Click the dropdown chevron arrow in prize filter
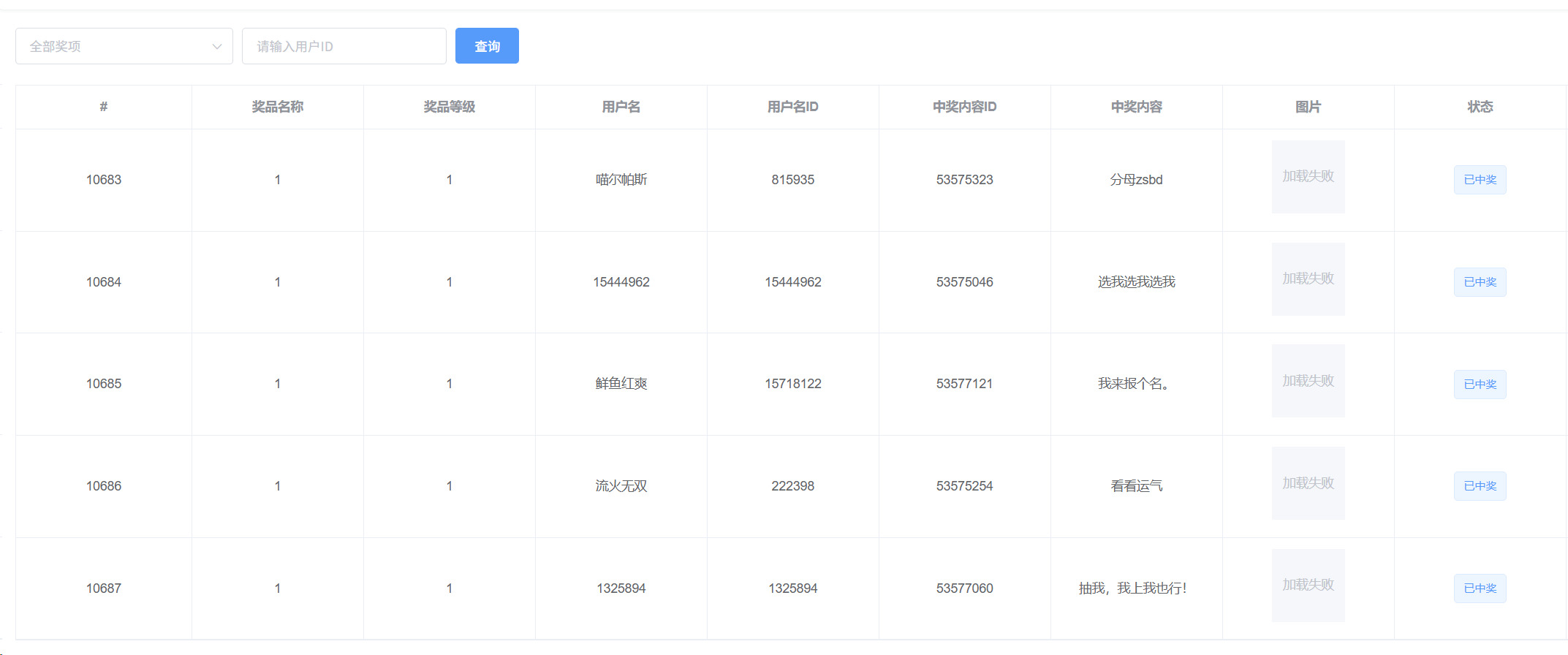The image size is (1568, 655). [x=216, y=47]
